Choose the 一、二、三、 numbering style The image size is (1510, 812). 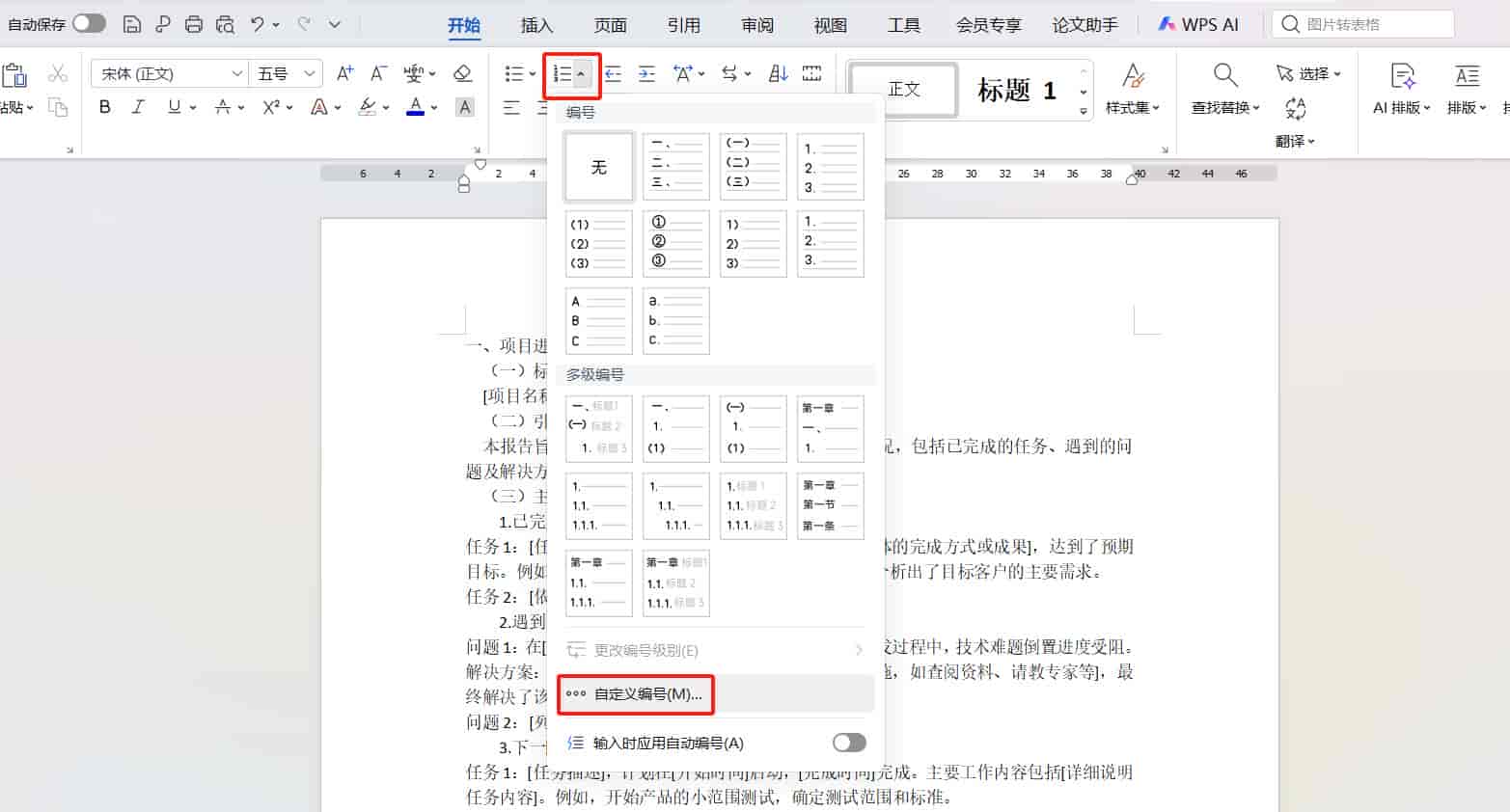pos(676,167)
